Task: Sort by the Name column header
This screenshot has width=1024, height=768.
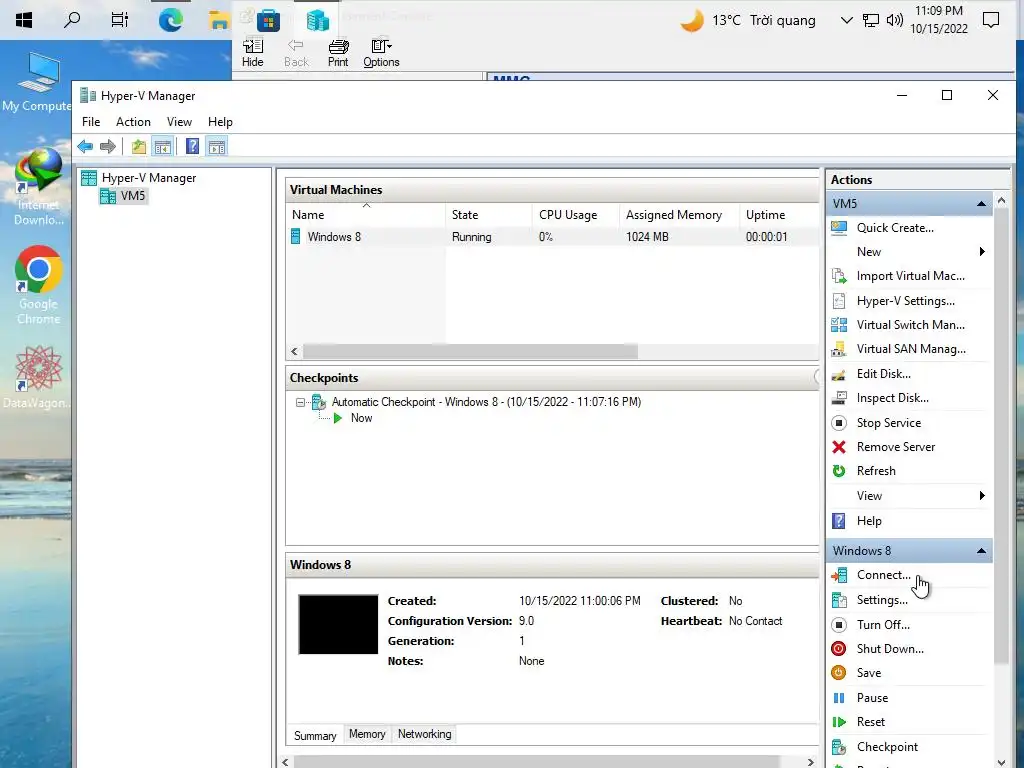Action: (x=366, y=215)
